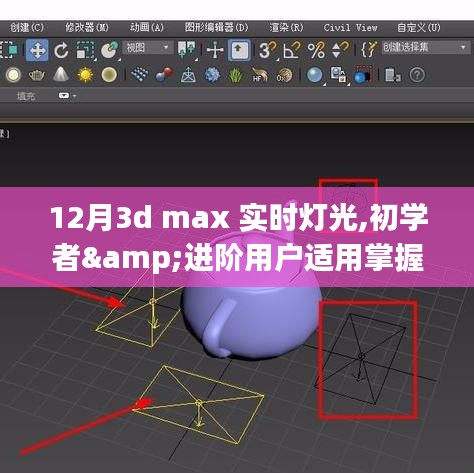Viewport: 474px width, 474px height.
Task: Click the Select and Manipulate crosshair icon
Action: (214, 50)
